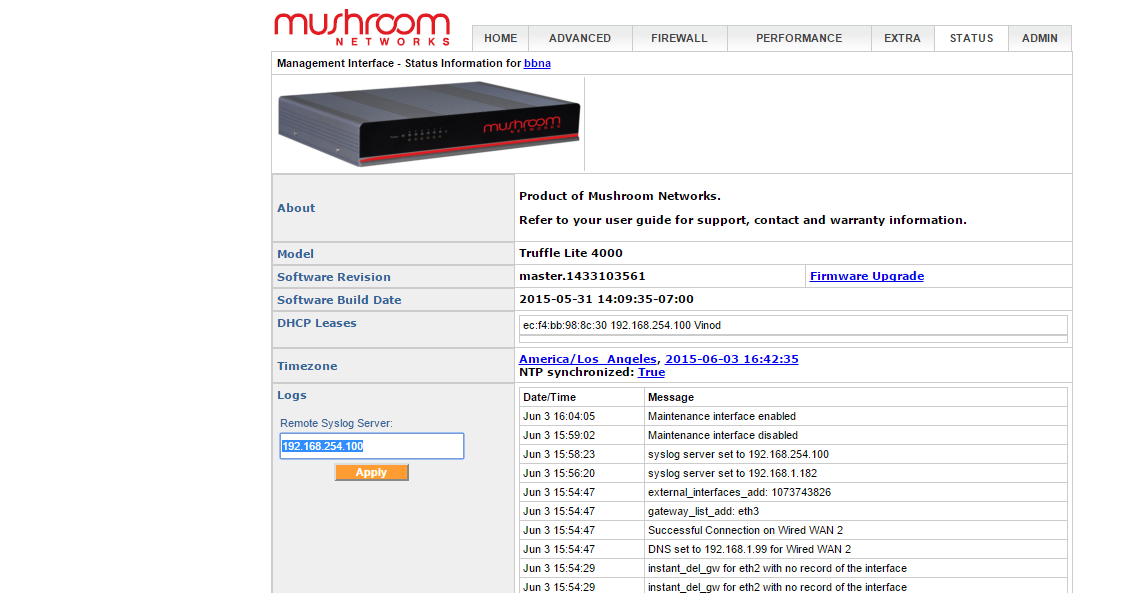The height and width of the screenshot is (593, 1124).
Task: Follow the bbna device link
Action: pyautogui.click(x=537, y=63)
